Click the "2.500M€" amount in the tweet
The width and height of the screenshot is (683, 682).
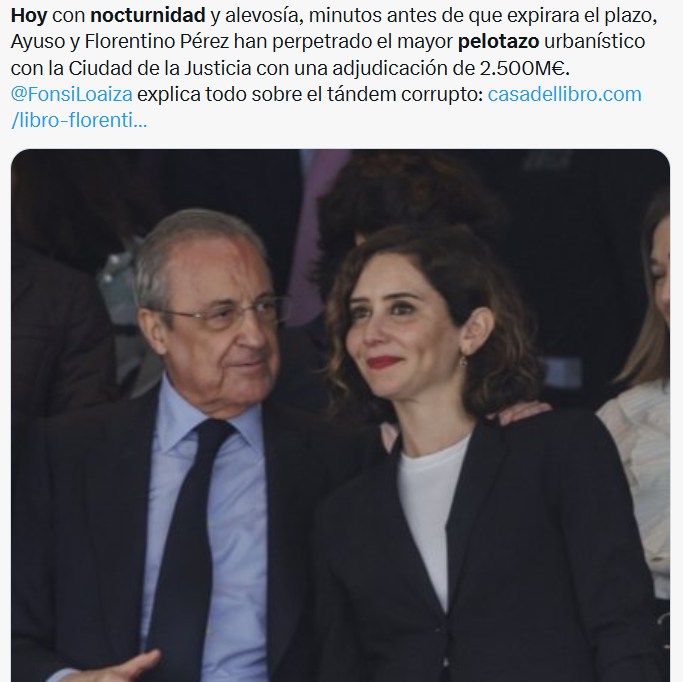[522, 68]
